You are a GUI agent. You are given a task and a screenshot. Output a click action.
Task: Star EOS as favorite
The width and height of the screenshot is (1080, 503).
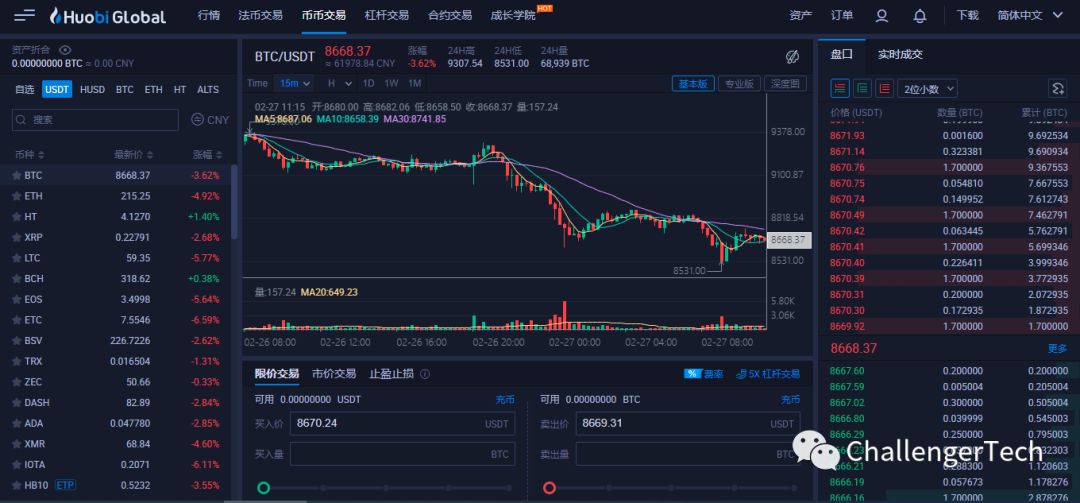click(x=16, y=300)
